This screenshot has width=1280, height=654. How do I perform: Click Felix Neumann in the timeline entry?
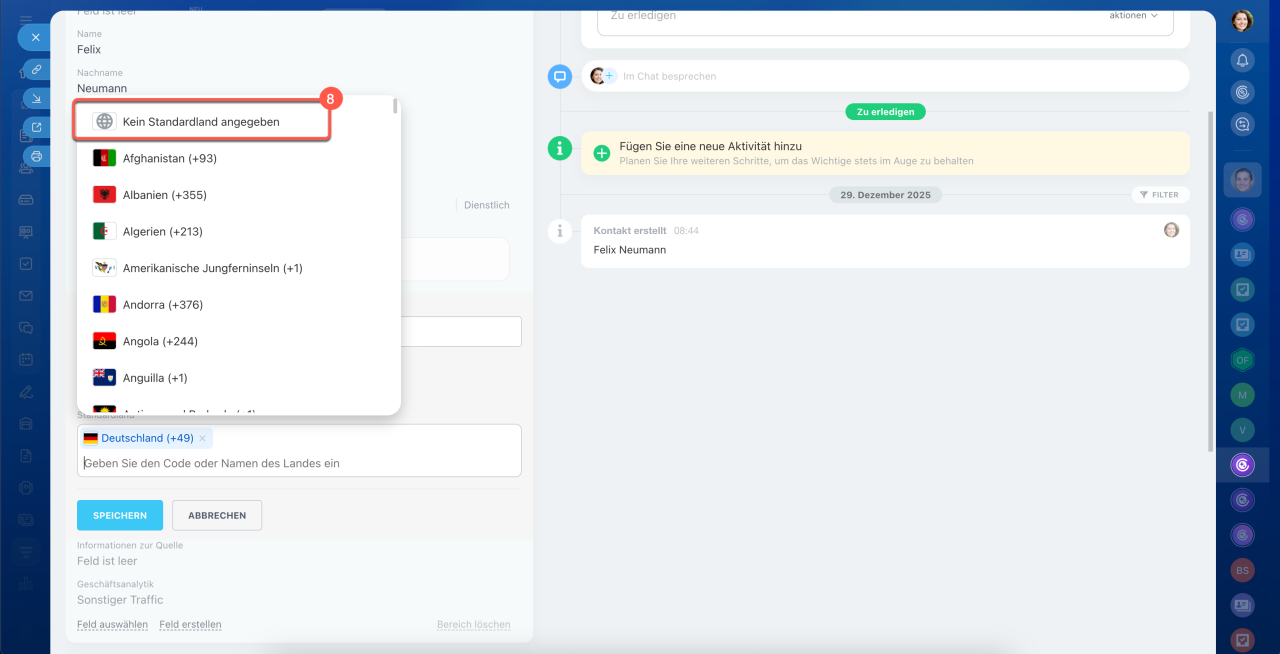pos(630,249)
